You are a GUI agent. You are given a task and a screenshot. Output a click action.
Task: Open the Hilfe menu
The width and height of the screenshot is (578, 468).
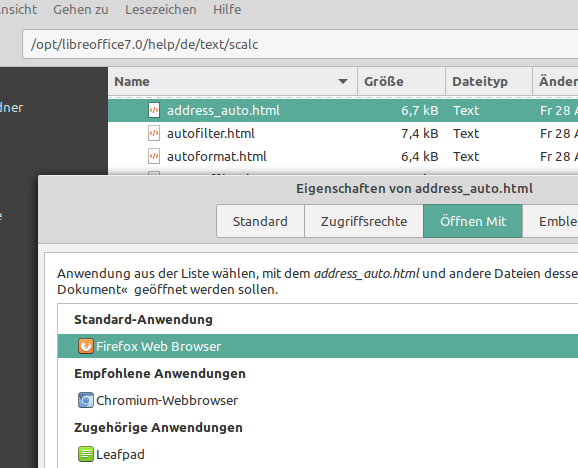pos(227,10)
